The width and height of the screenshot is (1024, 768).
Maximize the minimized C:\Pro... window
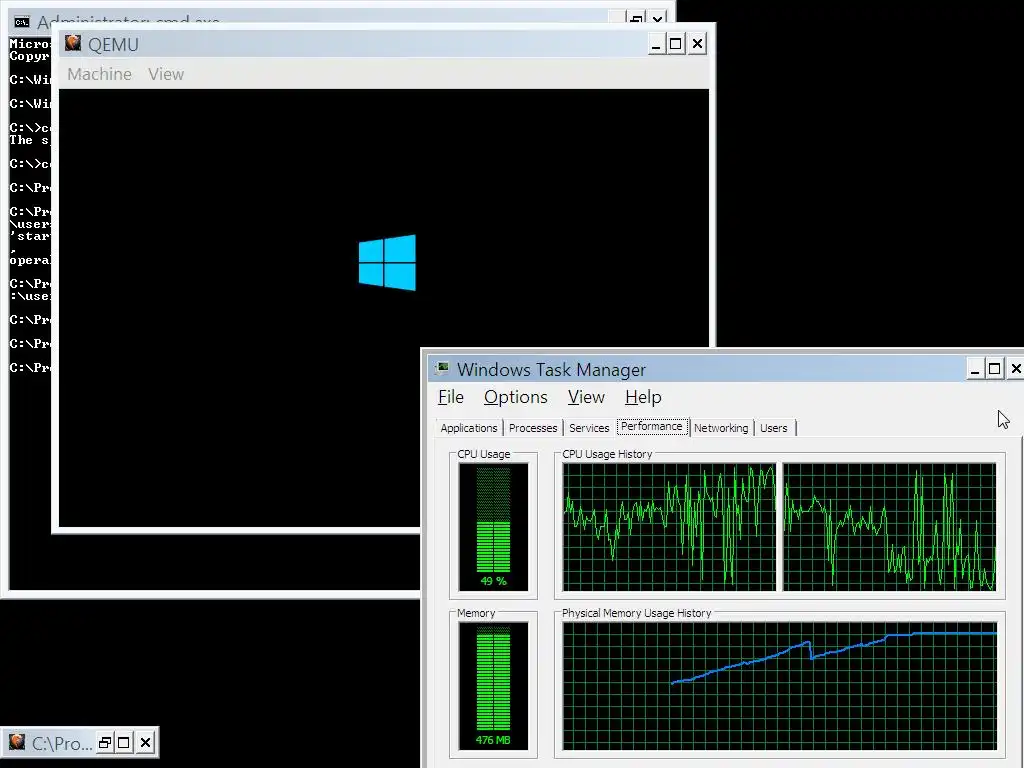coord(124,743)
